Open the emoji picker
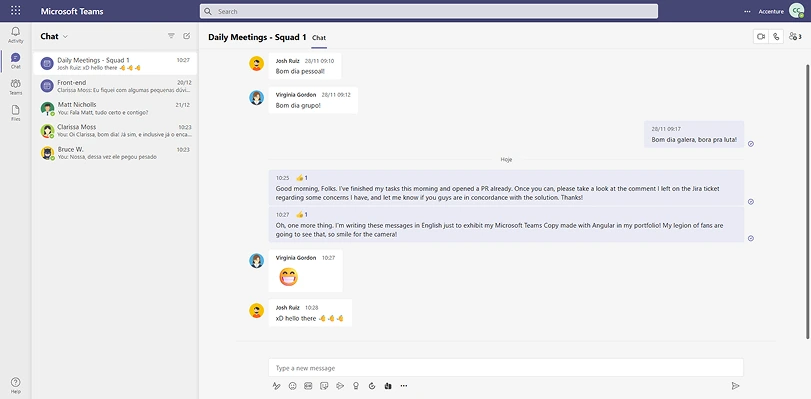The height and width of the screenshot is (399, 811). tap(292, 386)
